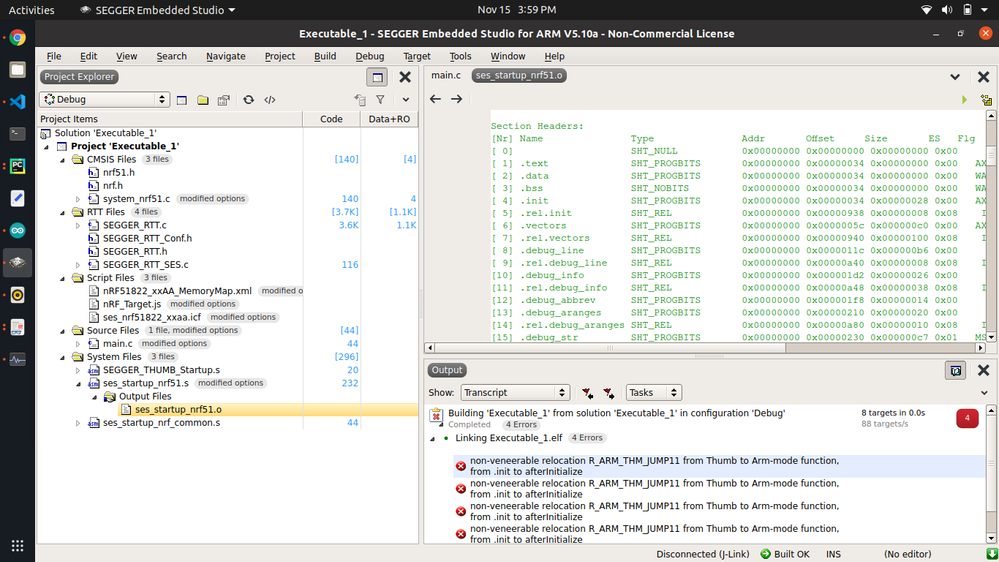Open the Build menu
999x562 pixels.
click(x=325, y=56)
